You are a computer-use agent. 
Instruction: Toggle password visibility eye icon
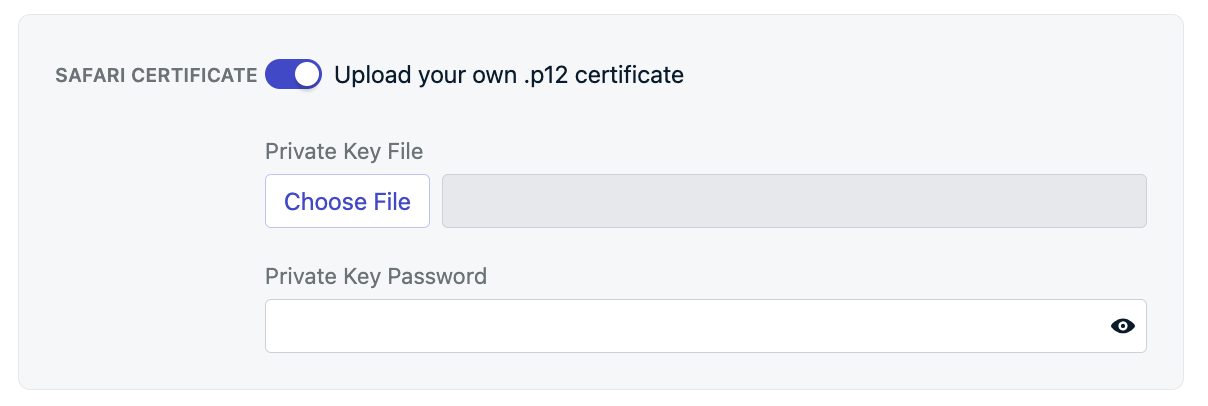pyautogui.click(x=1123, y=326)
